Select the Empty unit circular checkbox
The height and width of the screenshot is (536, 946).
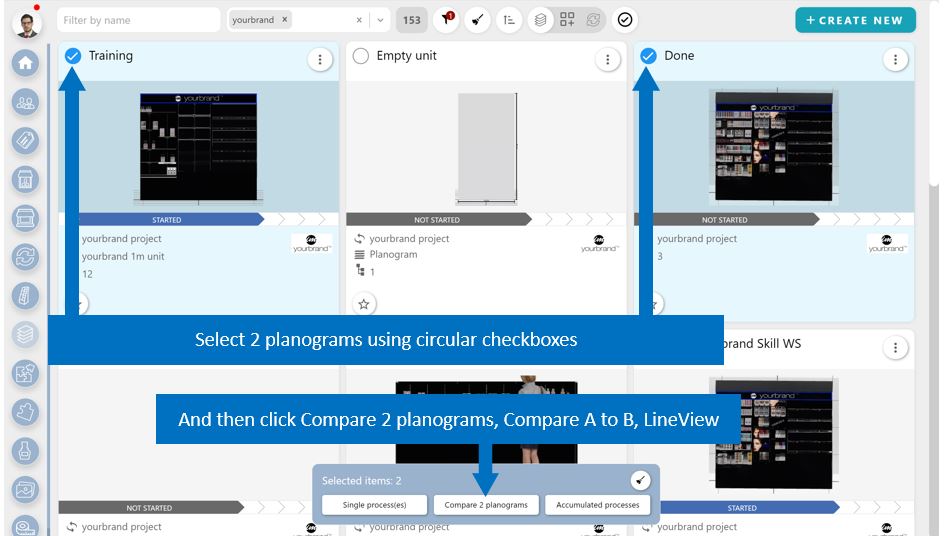pyautogui.click(x=361, y=56)
